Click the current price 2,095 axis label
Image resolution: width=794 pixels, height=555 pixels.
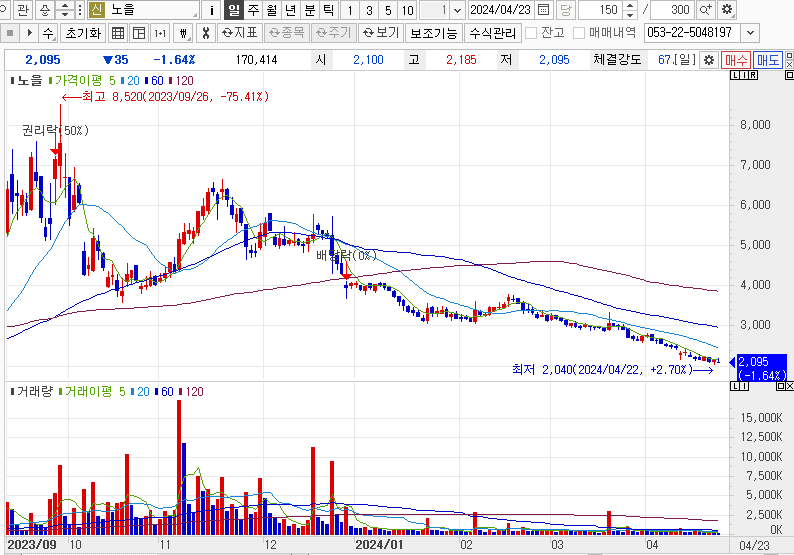tap(762, 368)
